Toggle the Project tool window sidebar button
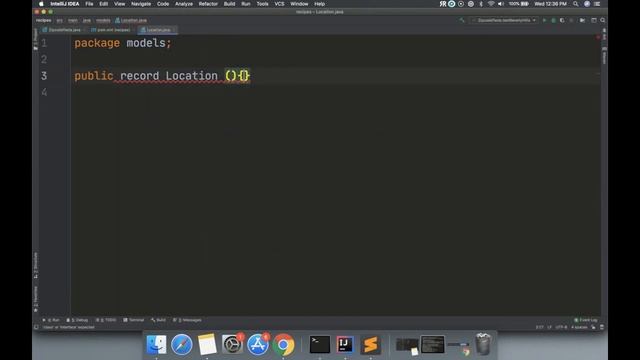The image size is (640, 360). (36, 39)
